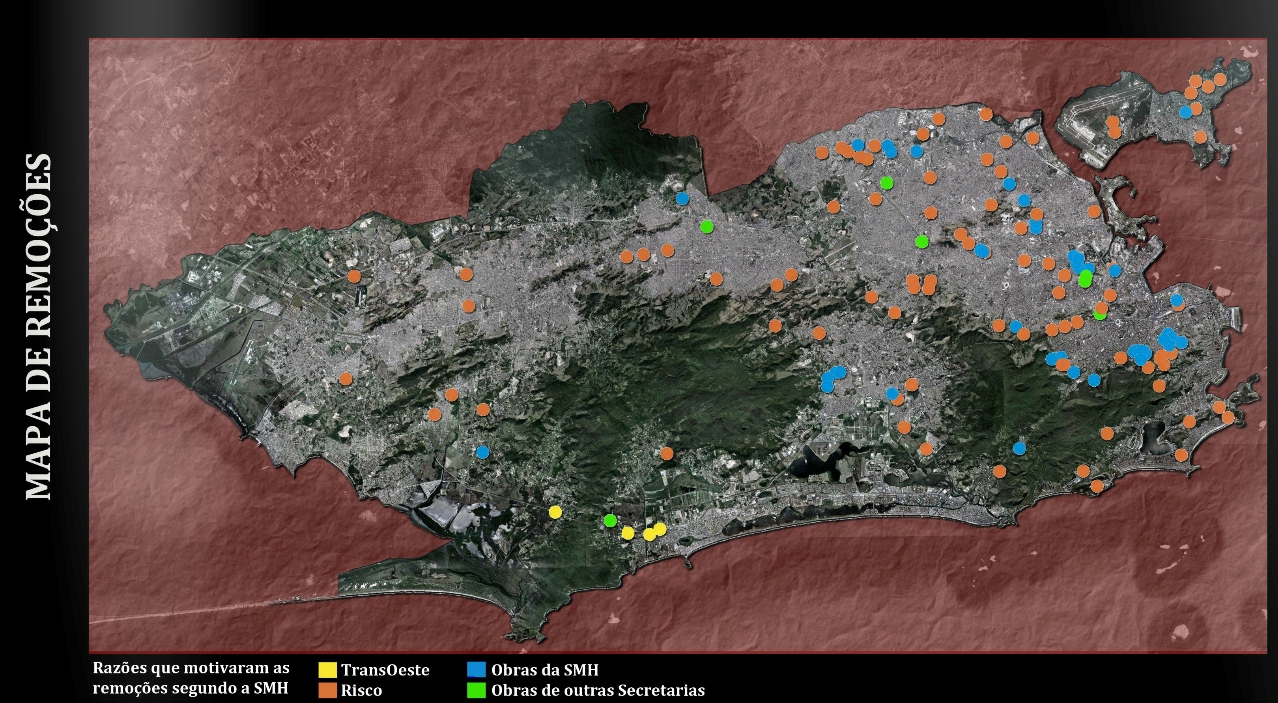
Task: Select the 'Risco' legend label
Action: click(361, 690)
